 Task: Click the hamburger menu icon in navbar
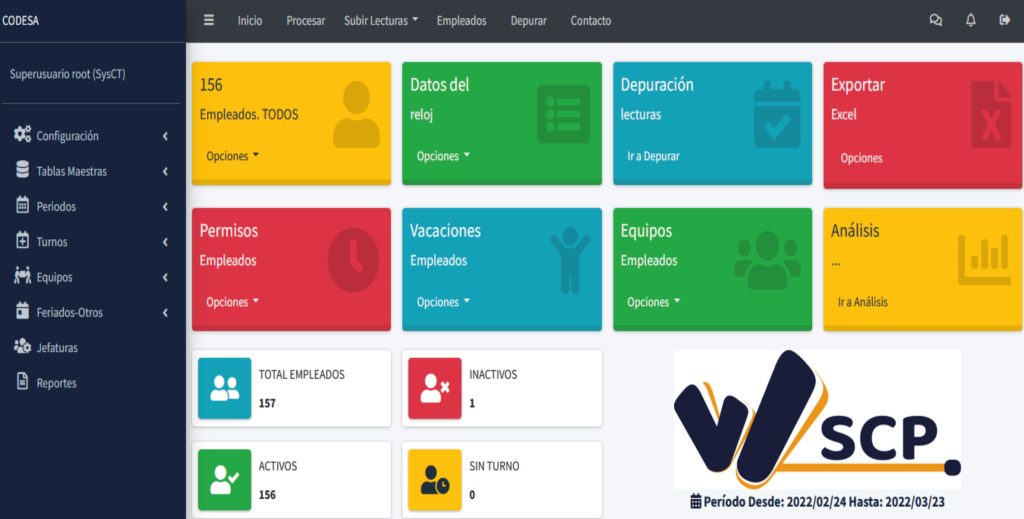(x=209, y=20)
